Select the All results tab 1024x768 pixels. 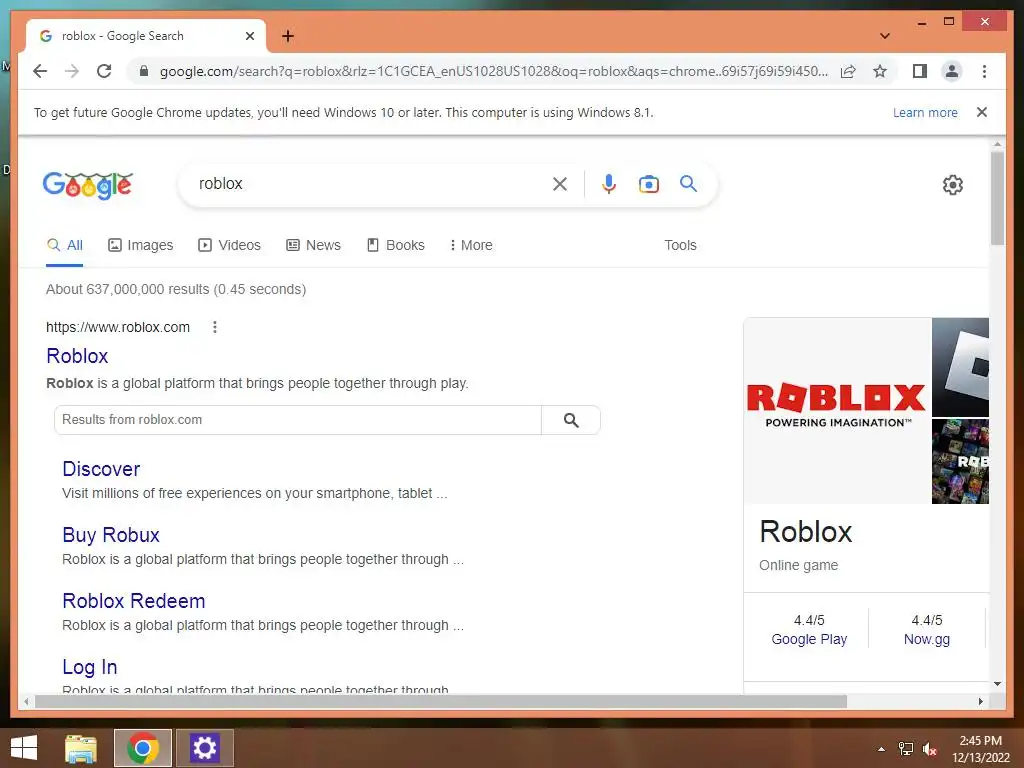(65, 246)
